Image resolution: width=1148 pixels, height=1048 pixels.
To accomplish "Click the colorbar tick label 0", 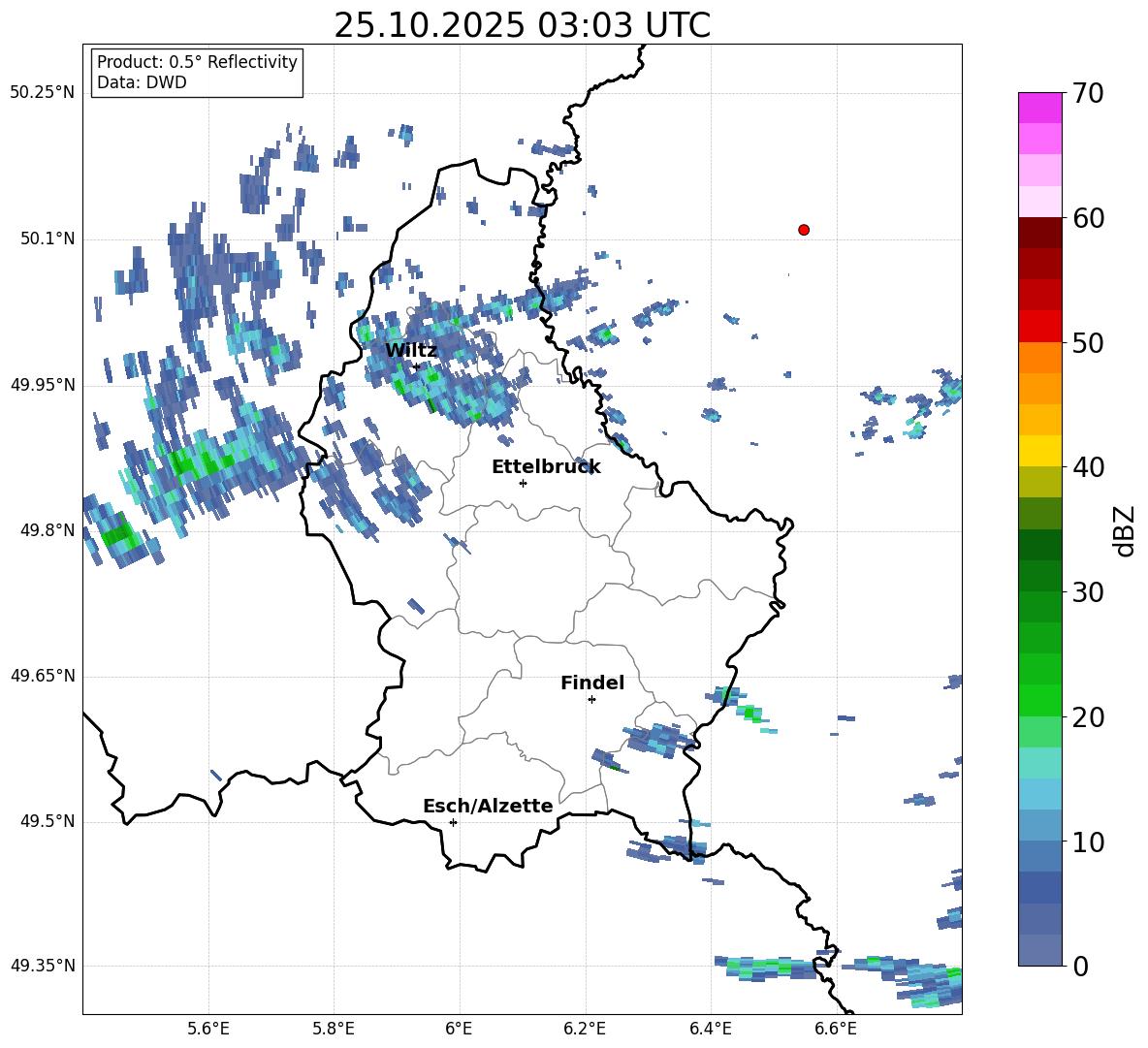I will pyautogui.click(x=1080, y=966).
